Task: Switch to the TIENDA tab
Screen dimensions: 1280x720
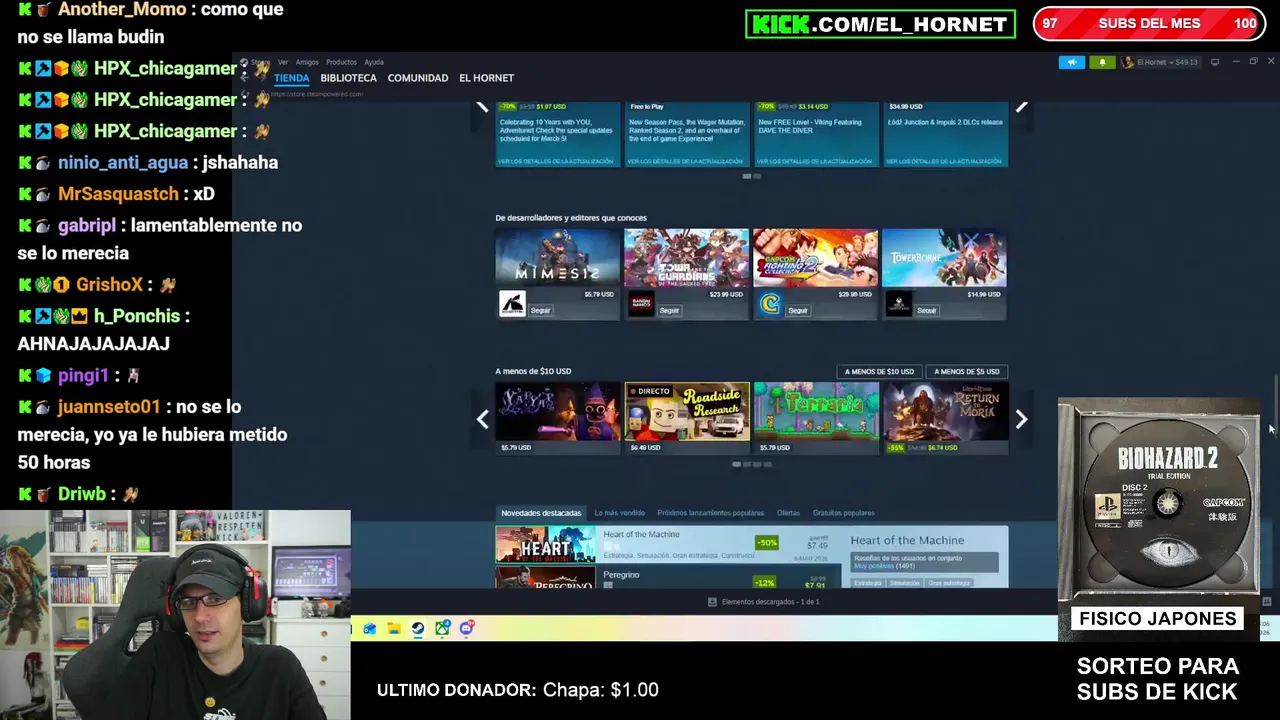Action: click(x=292, y=78)
